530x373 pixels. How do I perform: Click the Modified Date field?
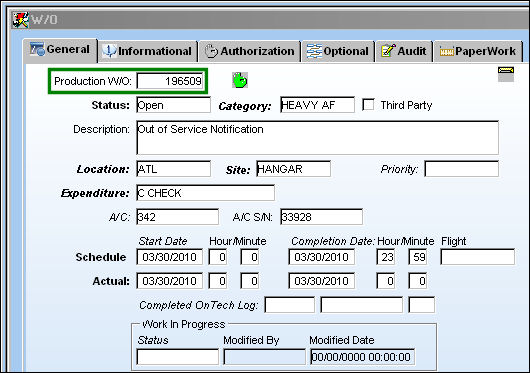pos(362,357)
